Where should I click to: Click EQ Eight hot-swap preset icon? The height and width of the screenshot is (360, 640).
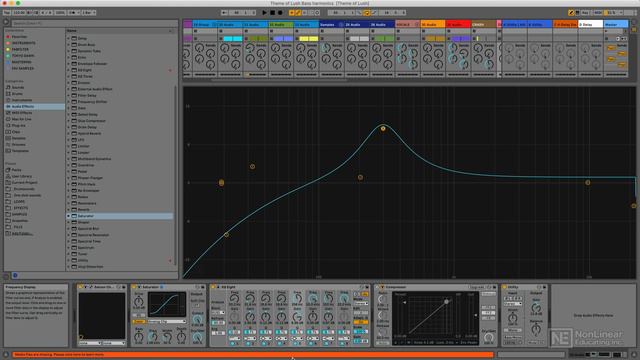coord(362,287)
